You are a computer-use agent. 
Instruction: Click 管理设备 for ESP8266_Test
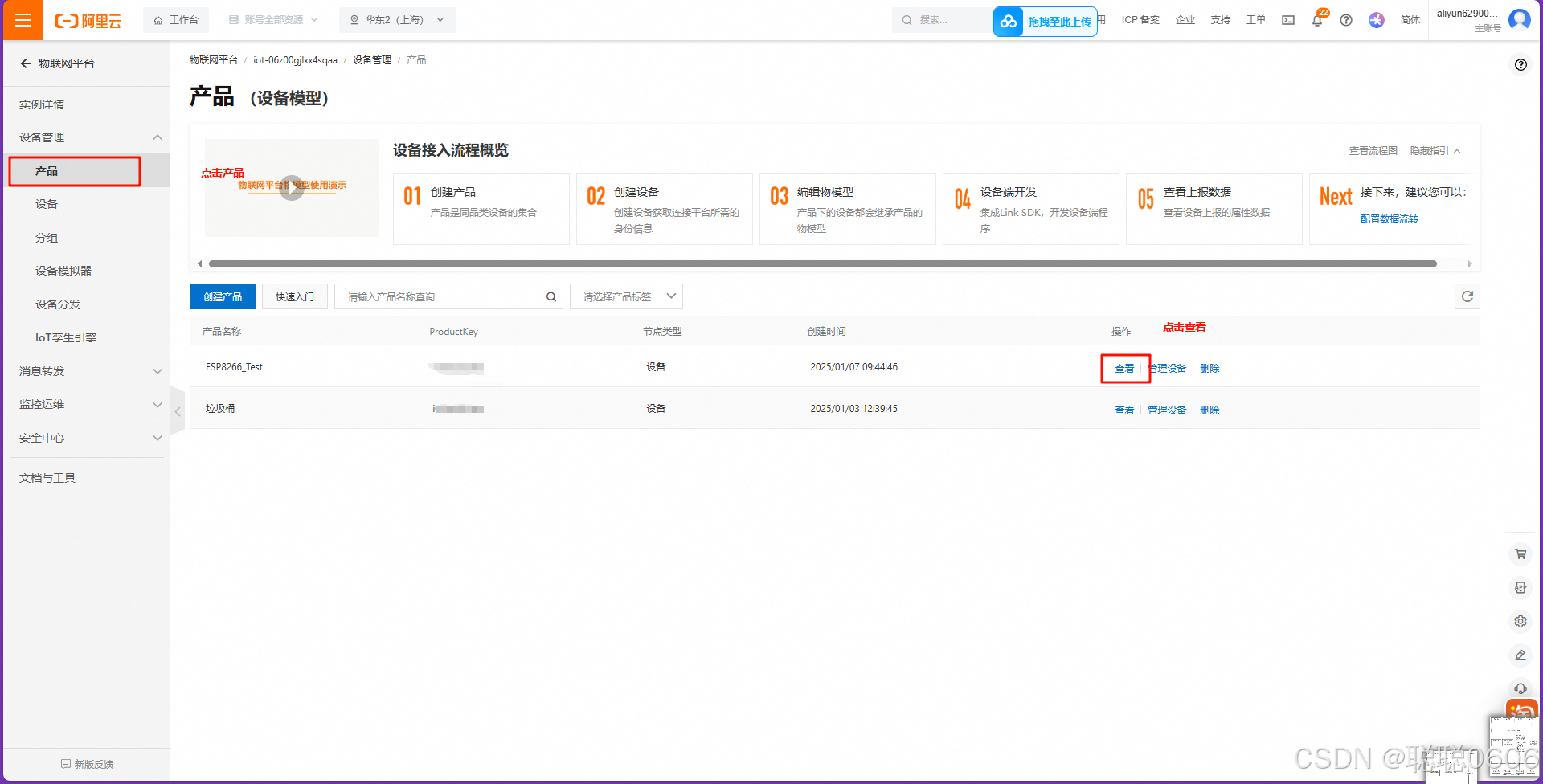coord(1167,369)
